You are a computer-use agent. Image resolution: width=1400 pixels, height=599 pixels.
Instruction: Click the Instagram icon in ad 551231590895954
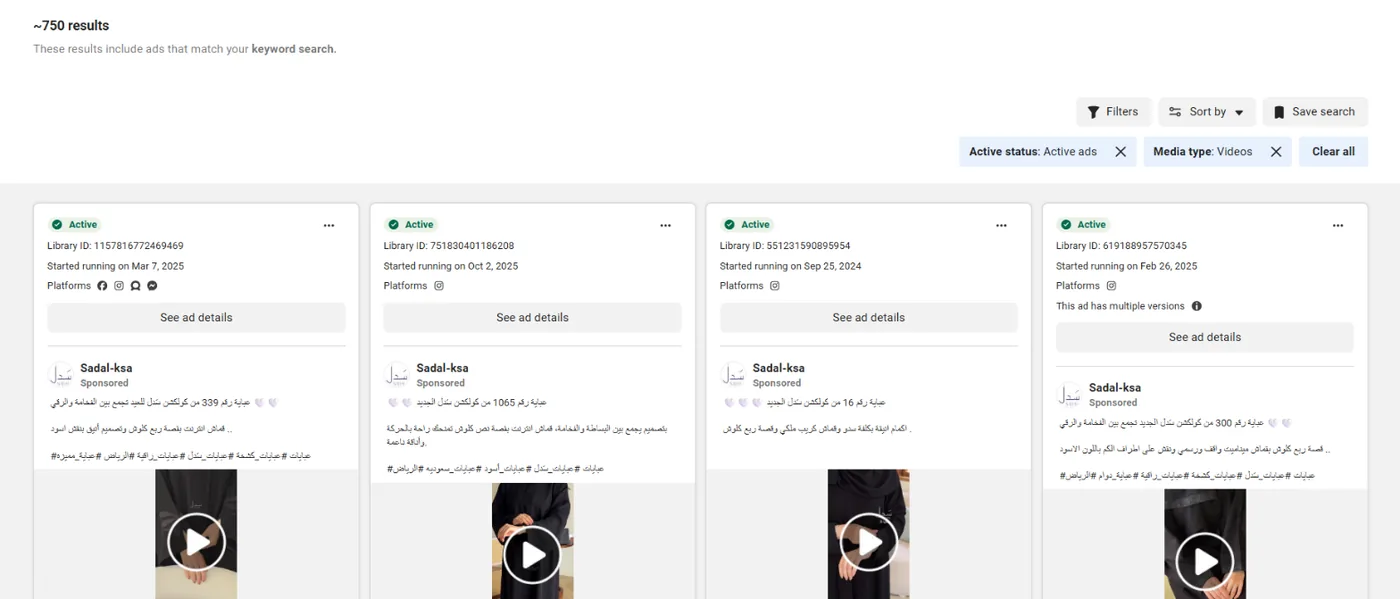774,286
